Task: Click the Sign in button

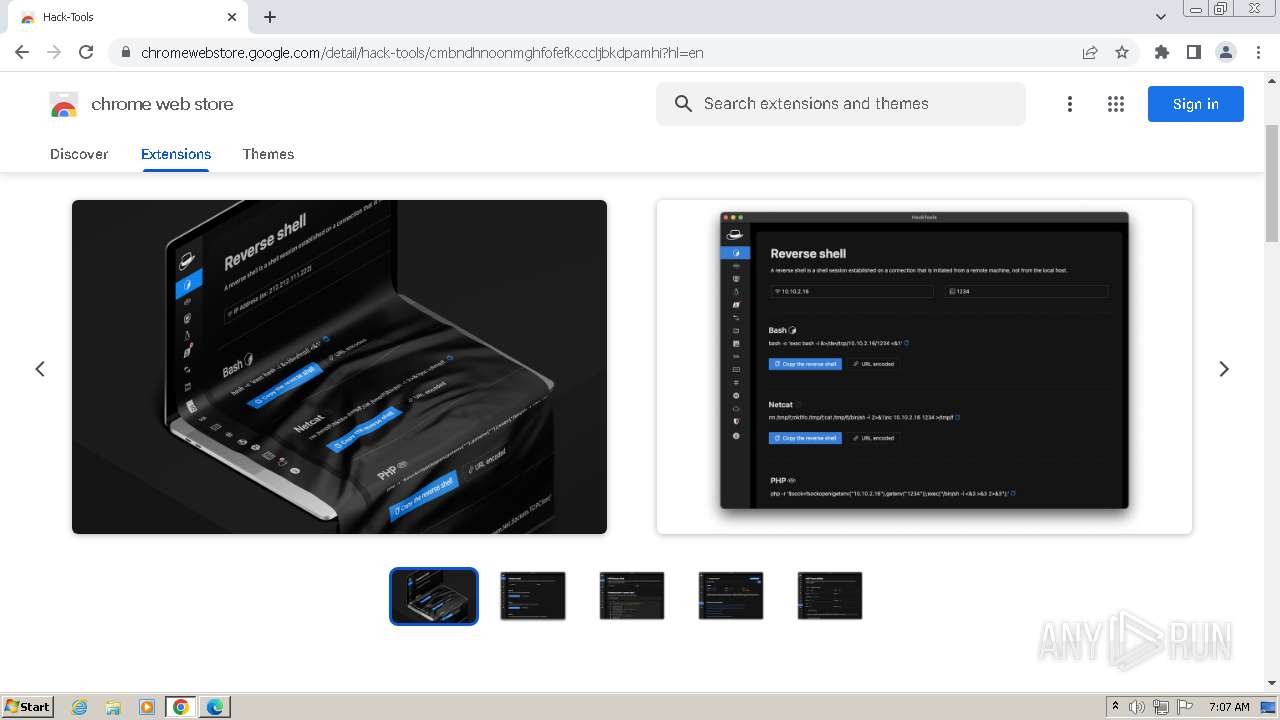Action: (1196, 104)
